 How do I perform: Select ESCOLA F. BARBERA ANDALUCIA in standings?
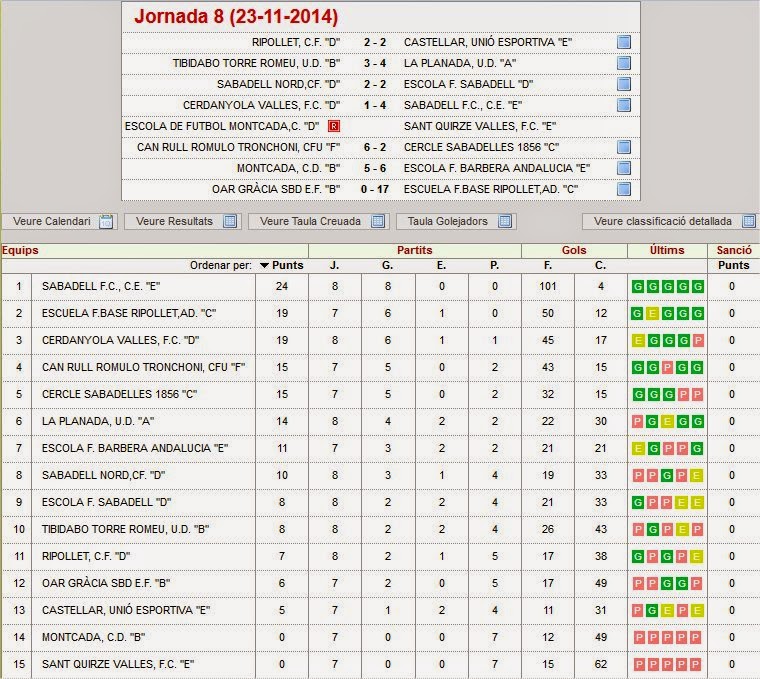point(135,448)
